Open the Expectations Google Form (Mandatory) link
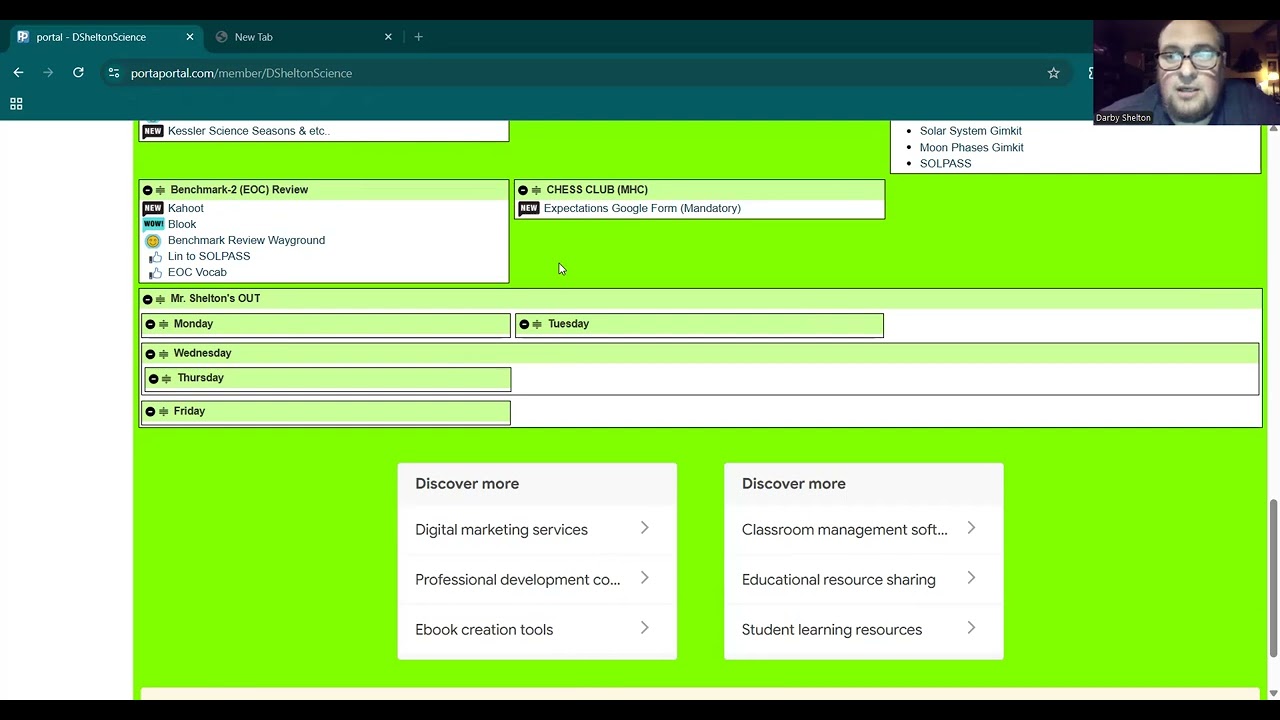Viewport: 1280px width, 720px height. 642,208
